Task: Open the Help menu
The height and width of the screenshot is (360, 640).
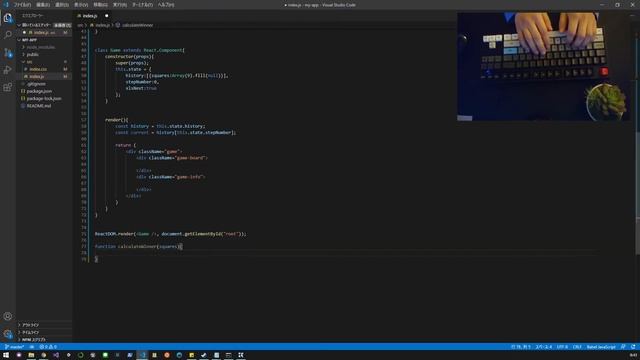Action: click(x=166, y=5)
